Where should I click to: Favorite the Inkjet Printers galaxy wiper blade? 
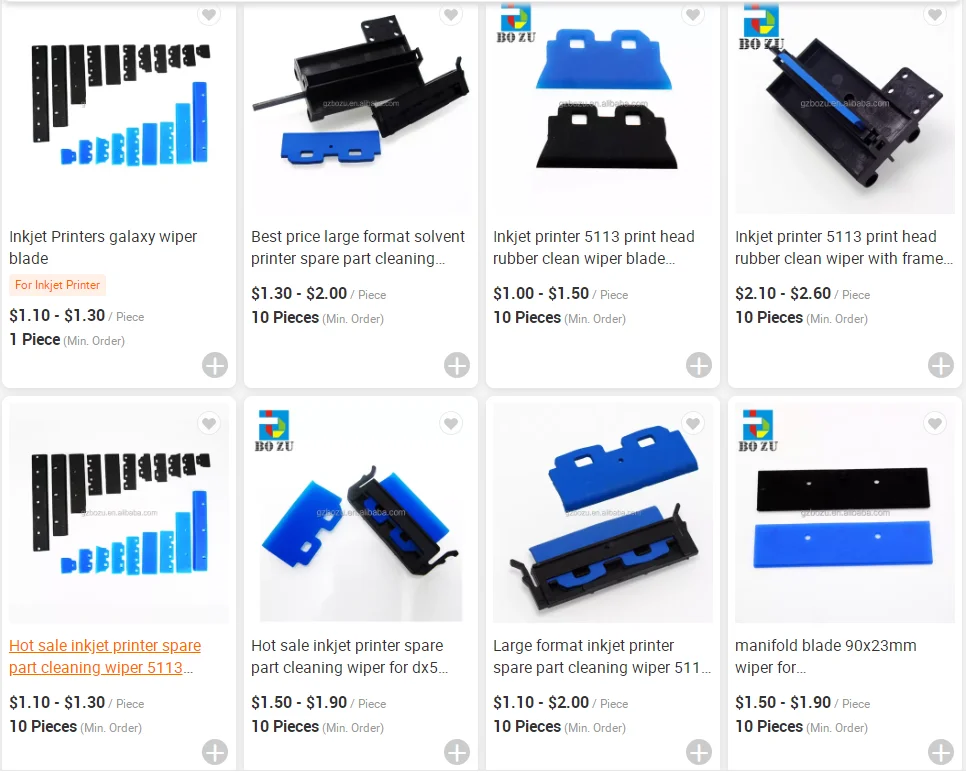(x=209, y=14)
